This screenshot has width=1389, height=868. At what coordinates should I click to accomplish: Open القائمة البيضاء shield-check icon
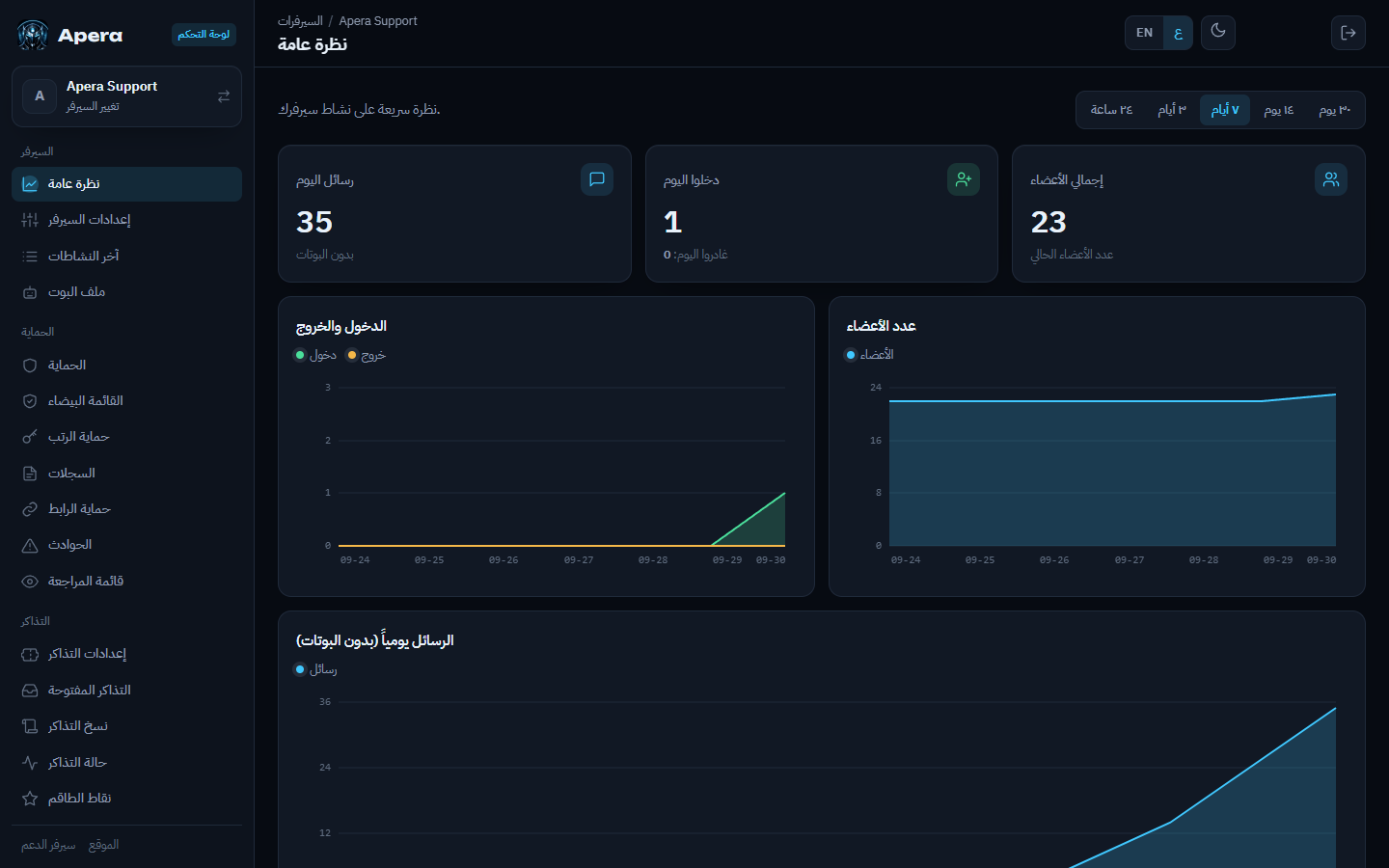click(30, 401)
